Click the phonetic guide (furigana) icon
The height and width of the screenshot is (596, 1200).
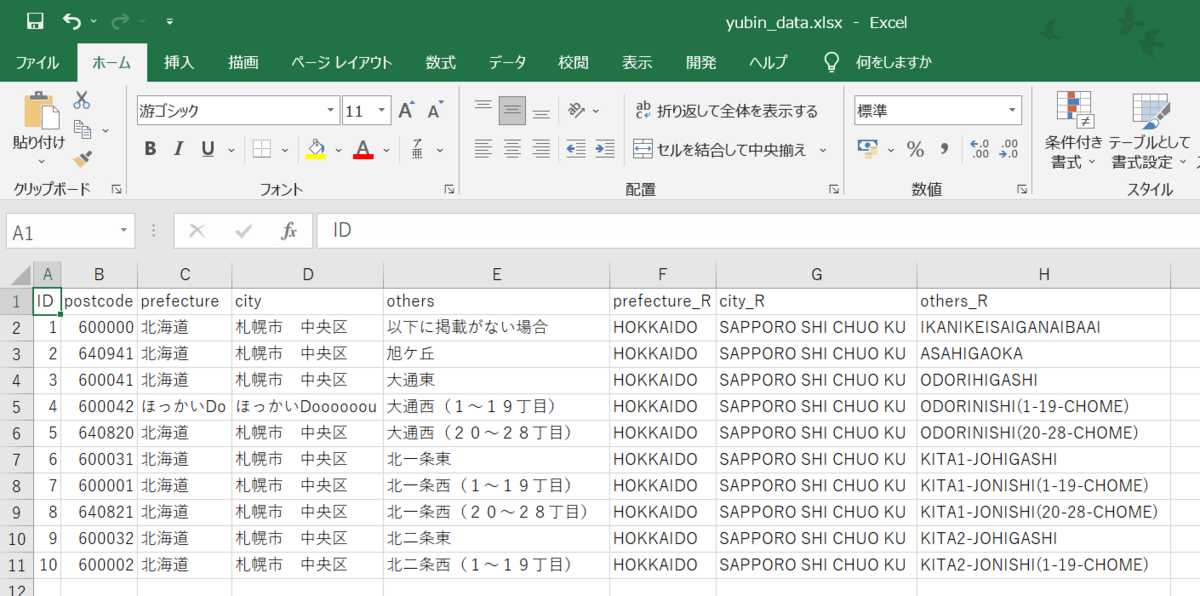tap(418, 148)
